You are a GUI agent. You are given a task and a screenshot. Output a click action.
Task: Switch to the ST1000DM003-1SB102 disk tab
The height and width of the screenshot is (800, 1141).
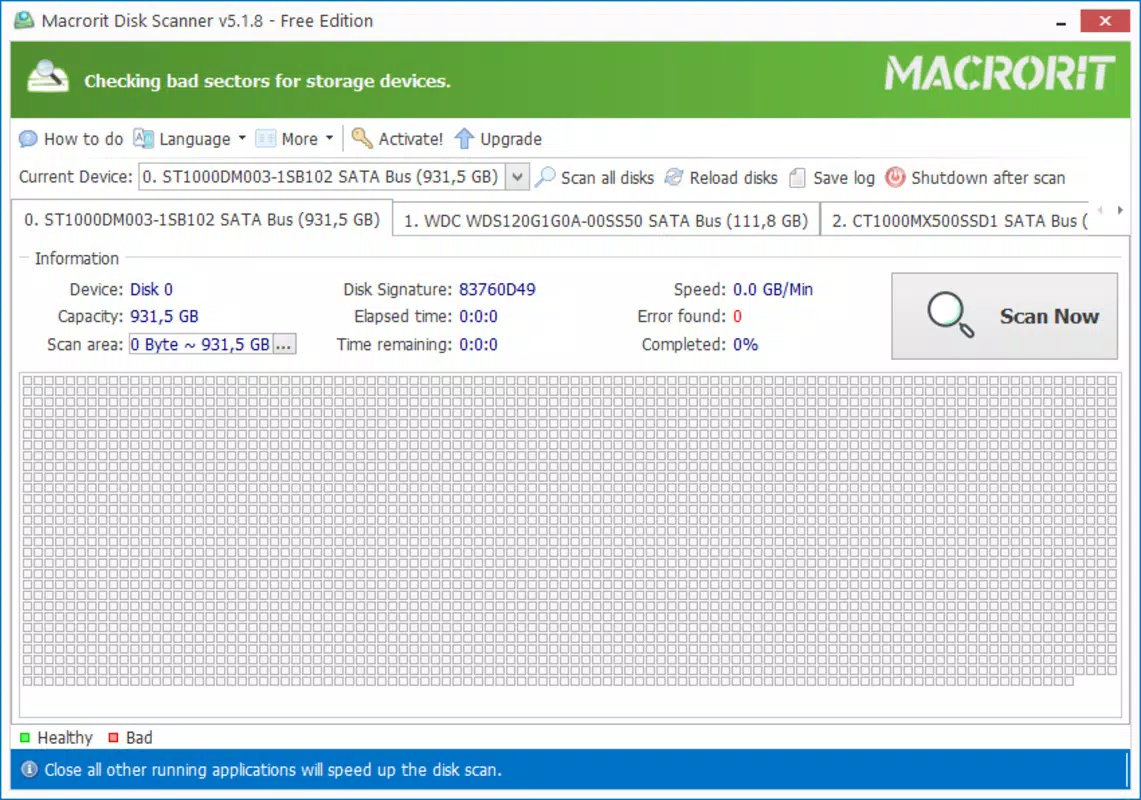click(x=202, y=220)
